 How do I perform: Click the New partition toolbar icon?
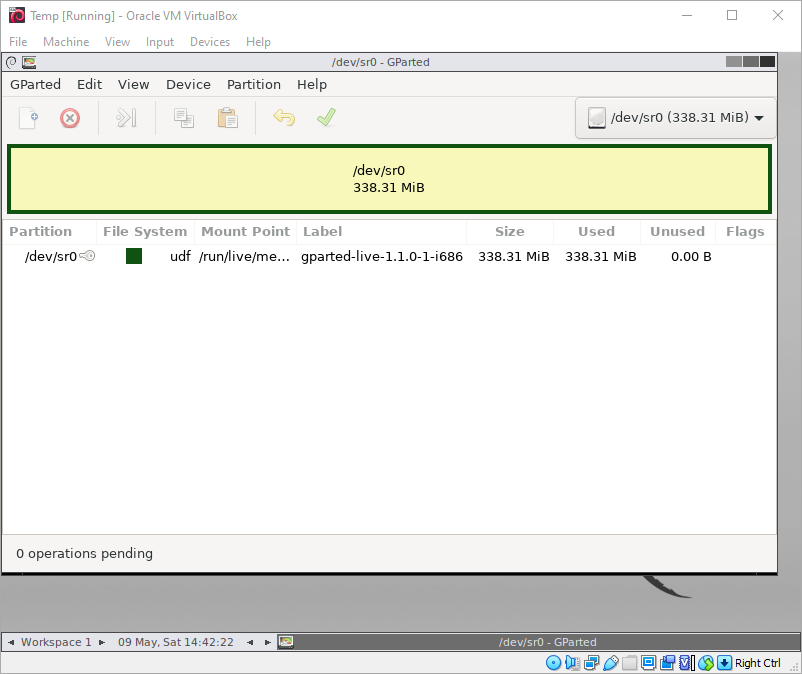click(29, 118)
